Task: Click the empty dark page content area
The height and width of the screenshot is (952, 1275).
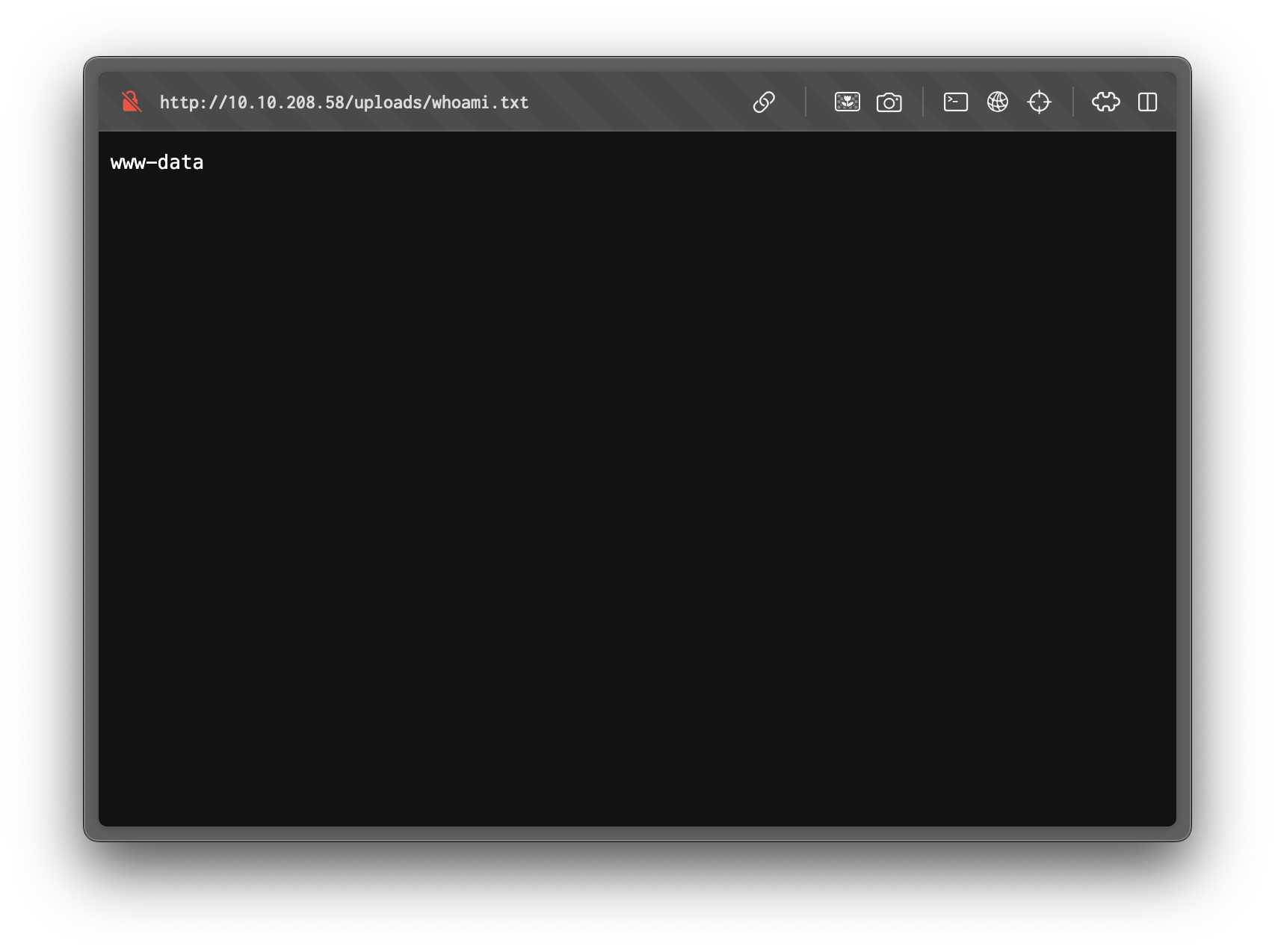Action: click(x=637, y=478)
